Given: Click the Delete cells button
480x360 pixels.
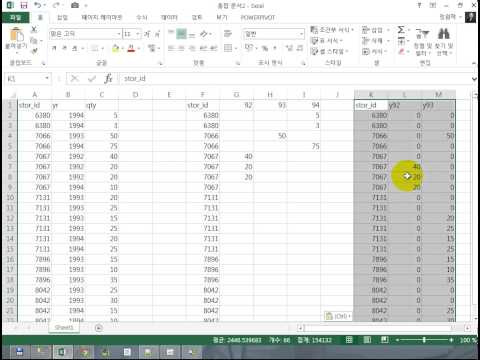Looking at the screenshot, I should tap(376, 41).
